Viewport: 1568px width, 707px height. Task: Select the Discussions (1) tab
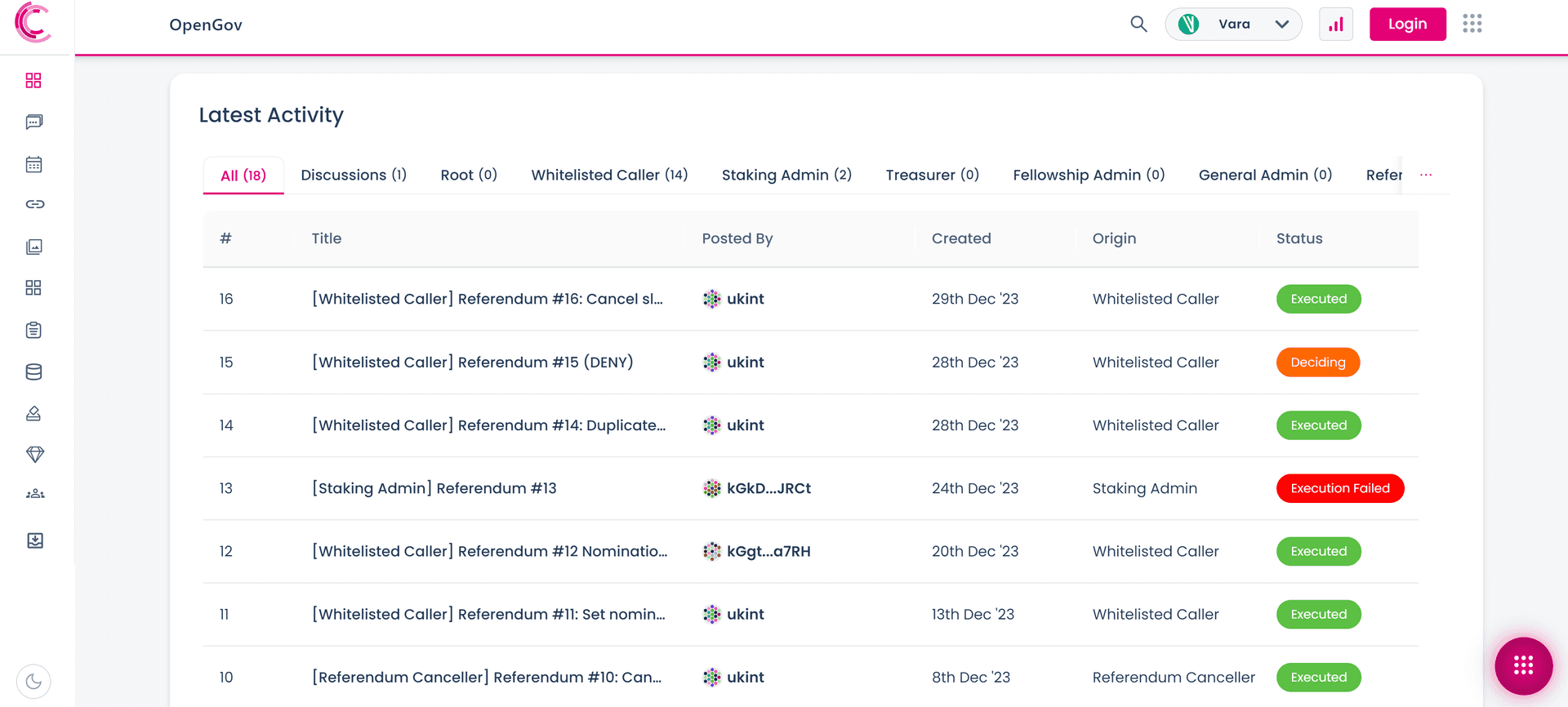coord(354,176)
